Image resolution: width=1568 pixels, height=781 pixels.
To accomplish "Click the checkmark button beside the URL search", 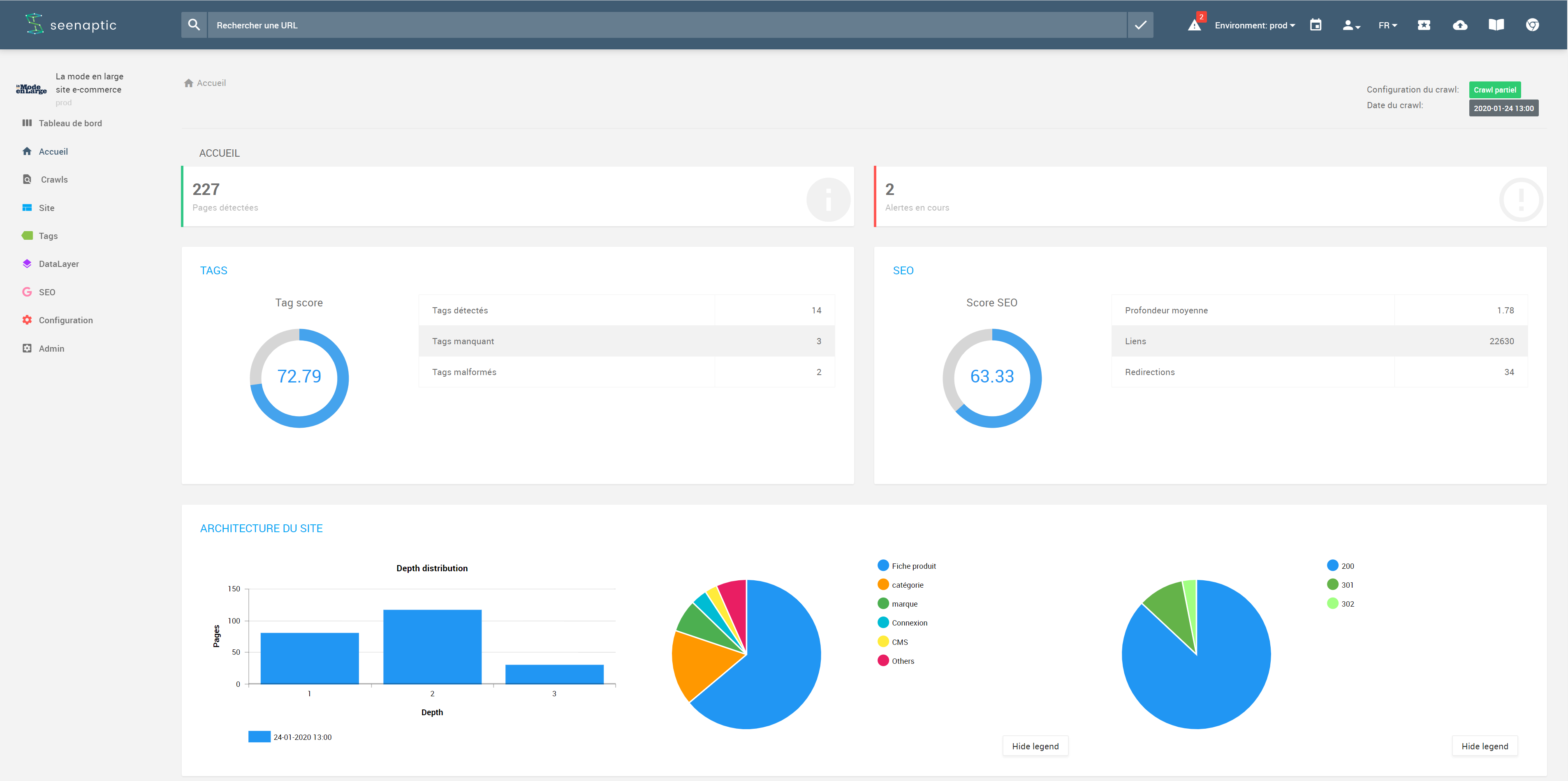I will [1140, 25].
